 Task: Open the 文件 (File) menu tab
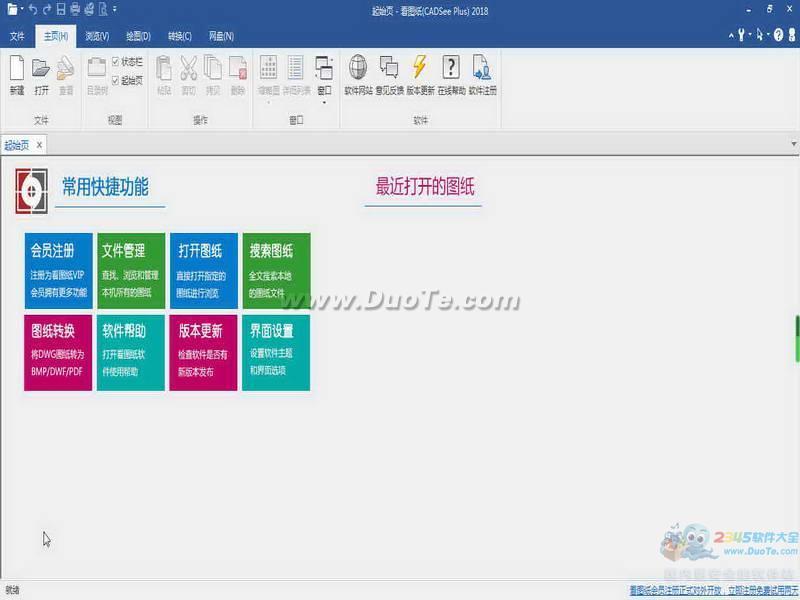coord(17,36)
